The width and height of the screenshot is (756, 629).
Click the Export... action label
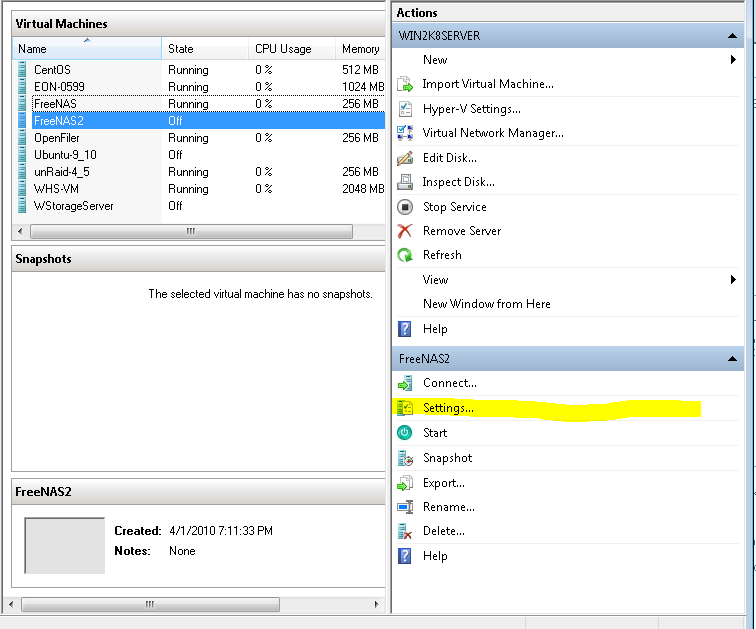click(x=444, y=483)
